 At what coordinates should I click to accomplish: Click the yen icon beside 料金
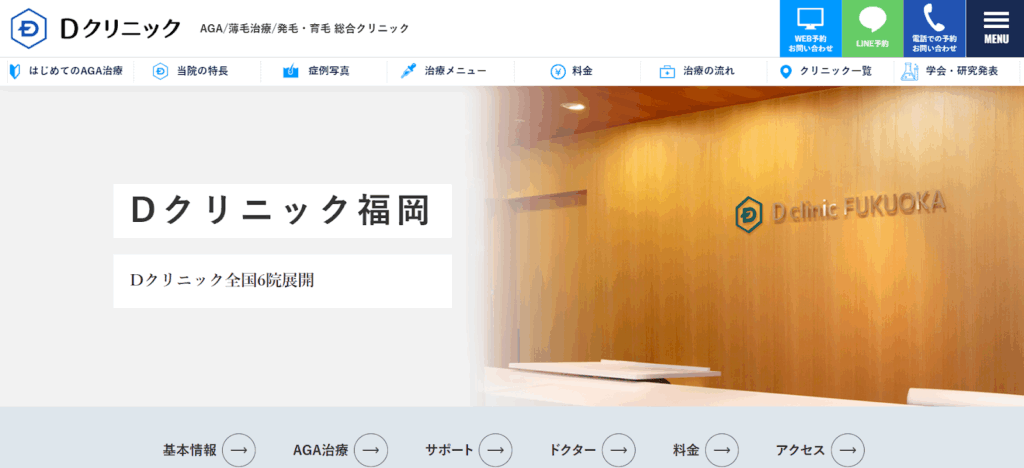point(558,71)
